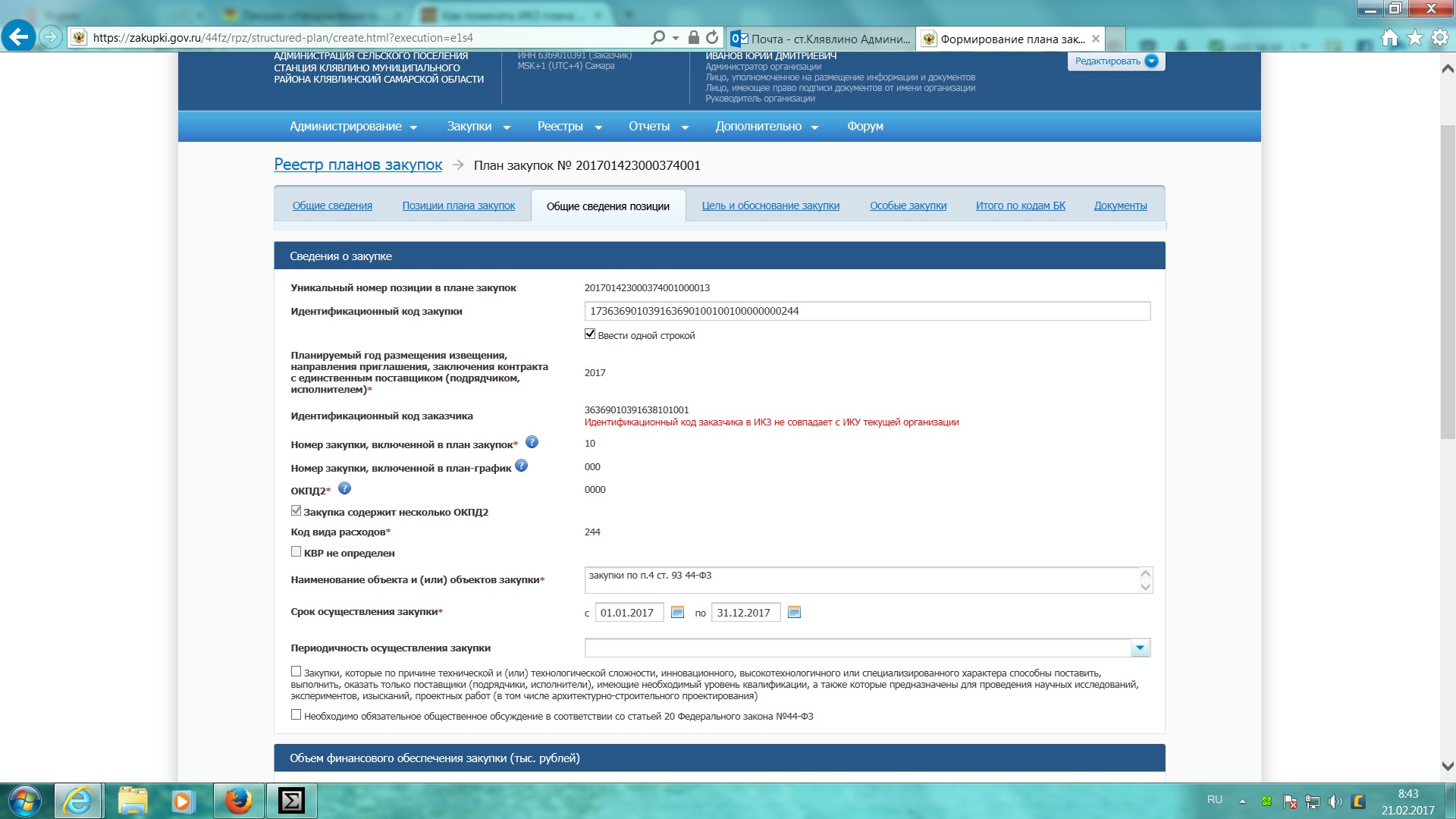Click the identification code input field
This screenshot has height=819, width=1456.
tap(867, 311)
